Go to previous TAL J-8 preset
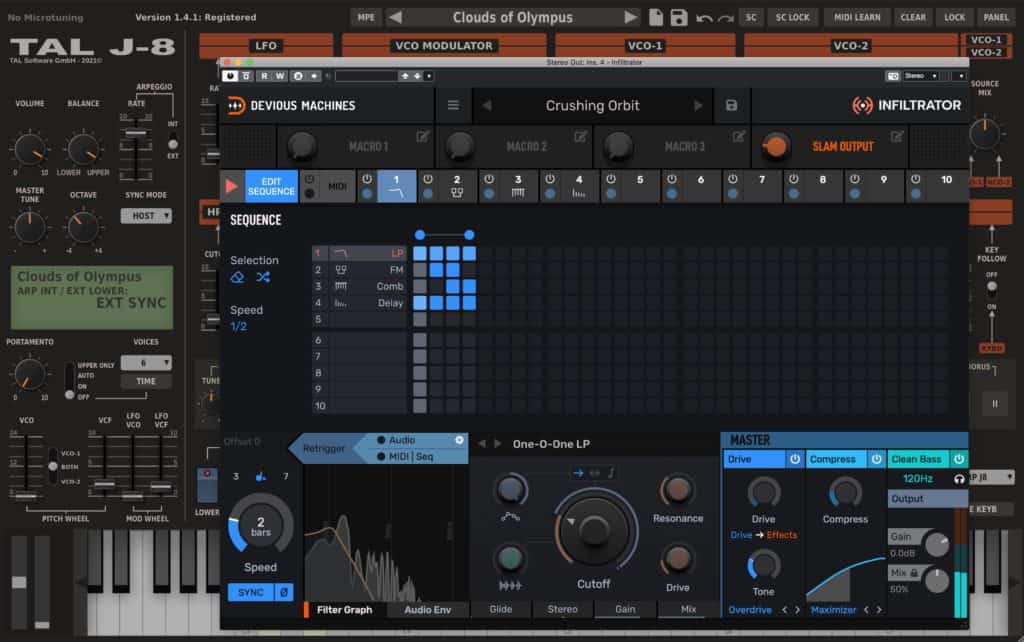The height and width of the screenshot is (642, 1024). tap(396, 17)
